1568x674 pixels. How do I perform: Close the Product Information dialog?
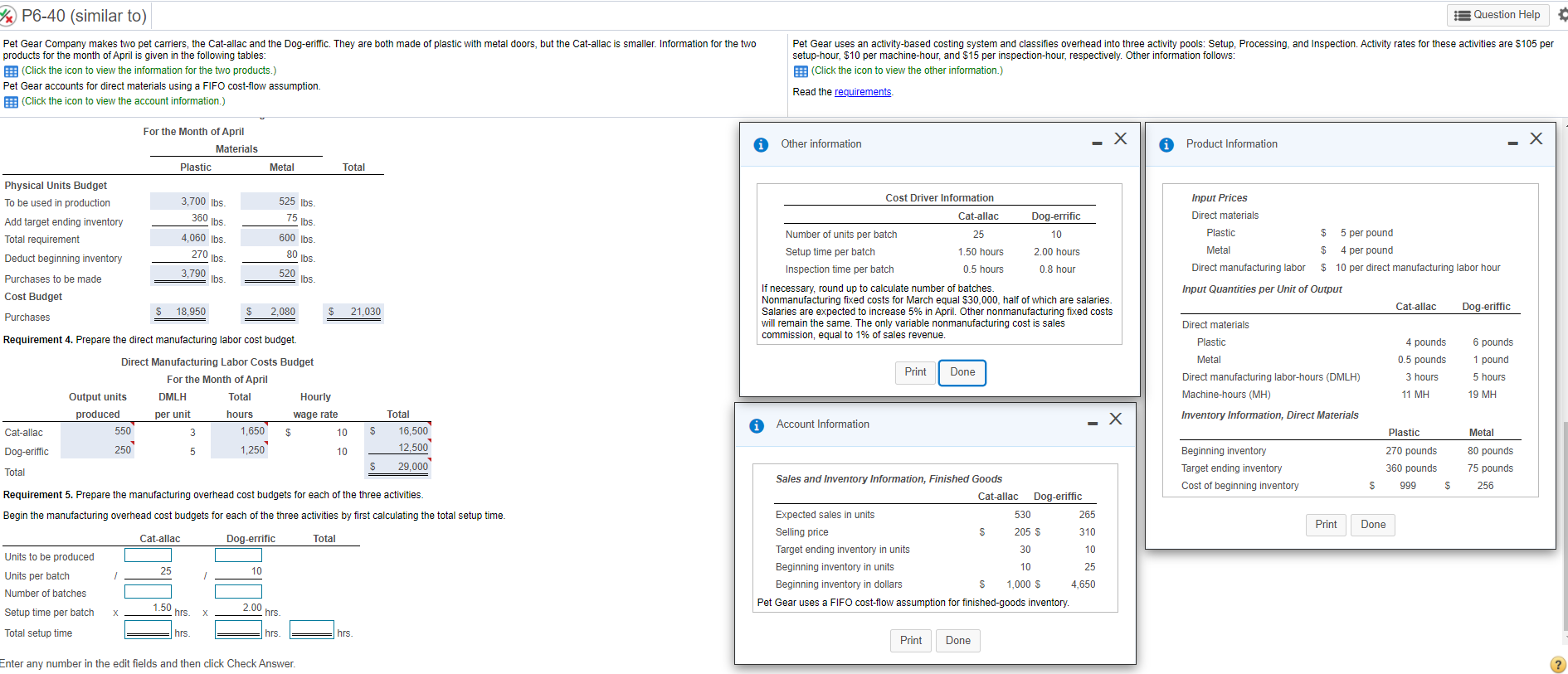click(1536, 138)
